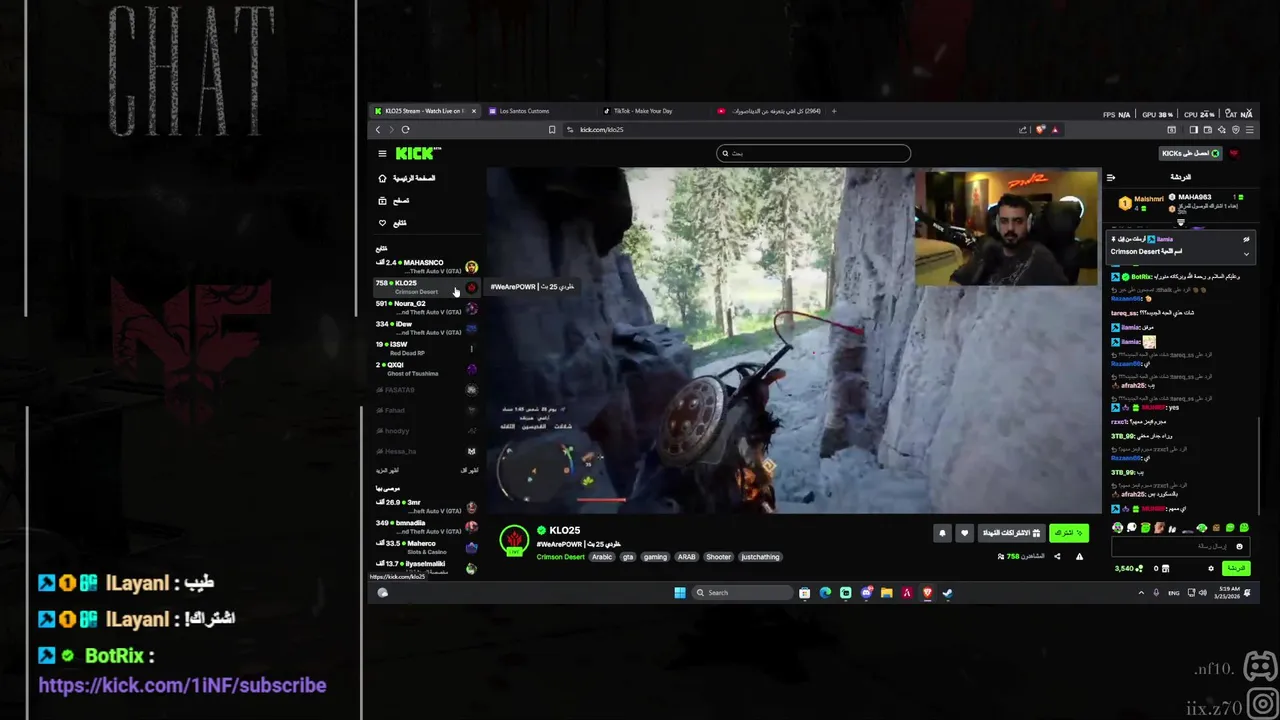Show hidden system tray icons
Viewport: 1280px width, 720px height.
click(x=1141, y=593)
